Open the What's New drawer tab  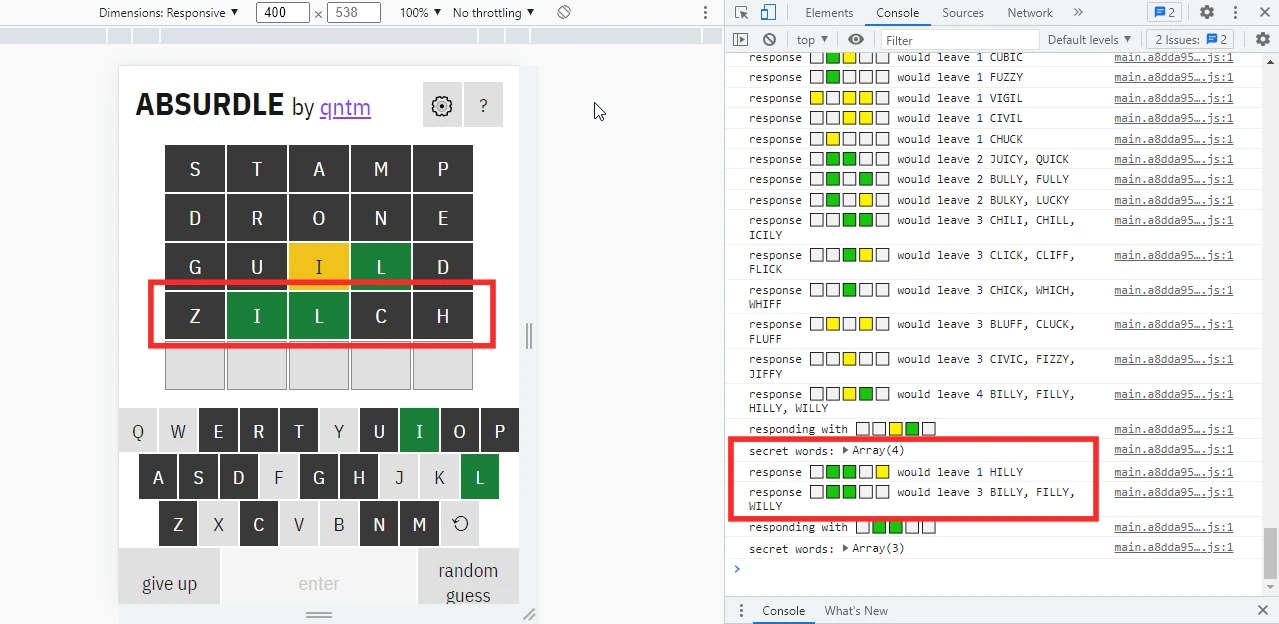[x=856, y=611]
